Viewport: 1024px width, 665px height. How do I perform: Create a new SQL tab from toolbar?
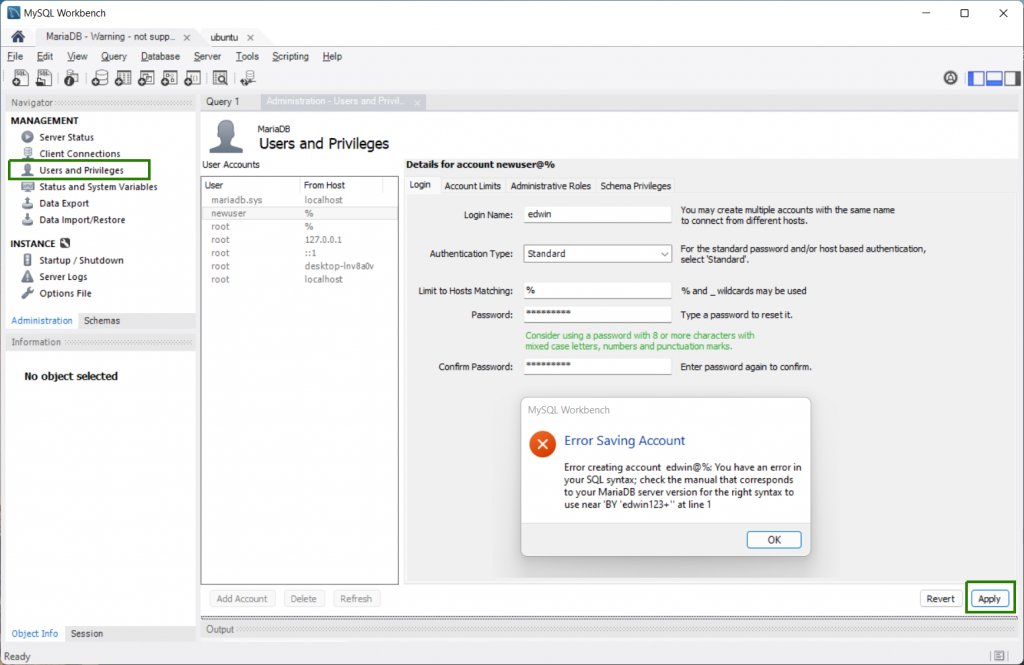tap(20, 78)
